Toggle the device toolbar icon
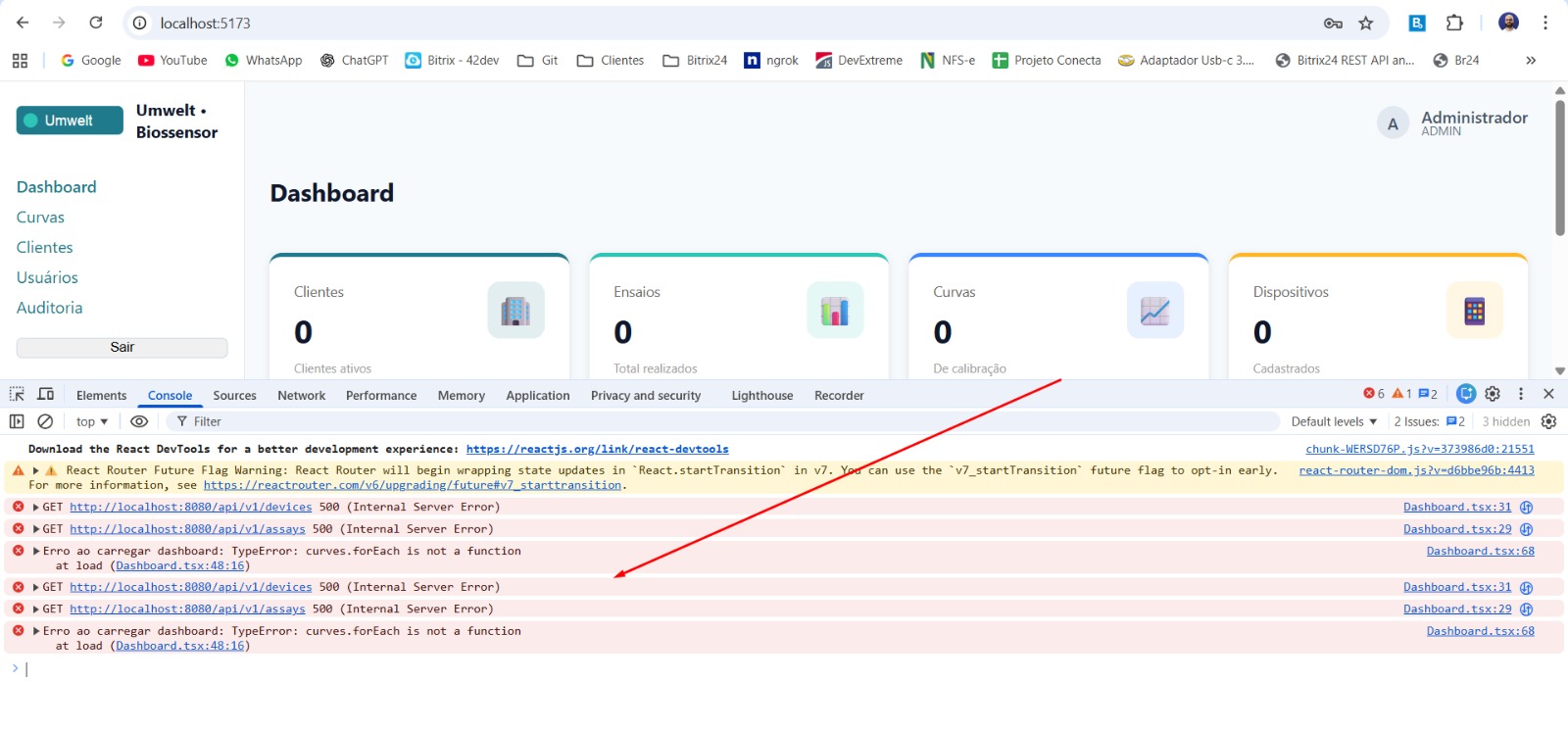This screenshot has width=1568, height=731. 45,394
